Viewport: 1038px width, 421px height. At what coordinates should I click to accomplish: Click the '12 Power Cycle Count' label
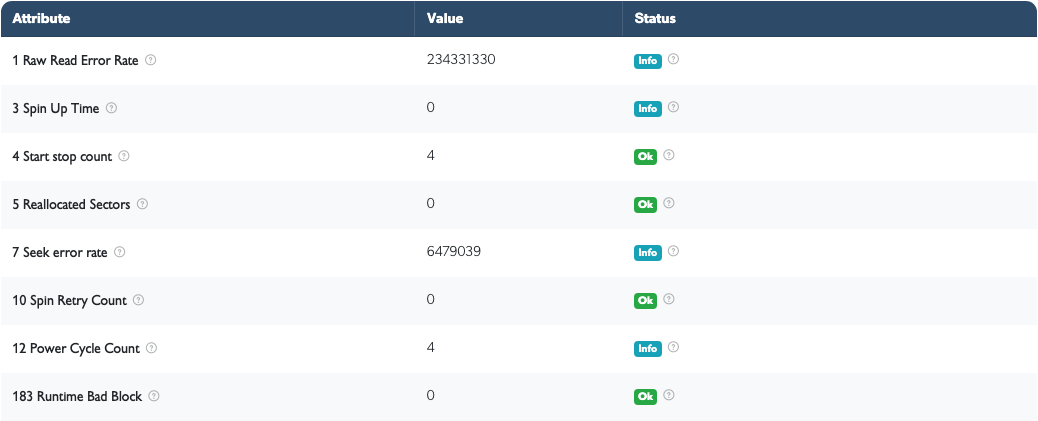point(76,349)
